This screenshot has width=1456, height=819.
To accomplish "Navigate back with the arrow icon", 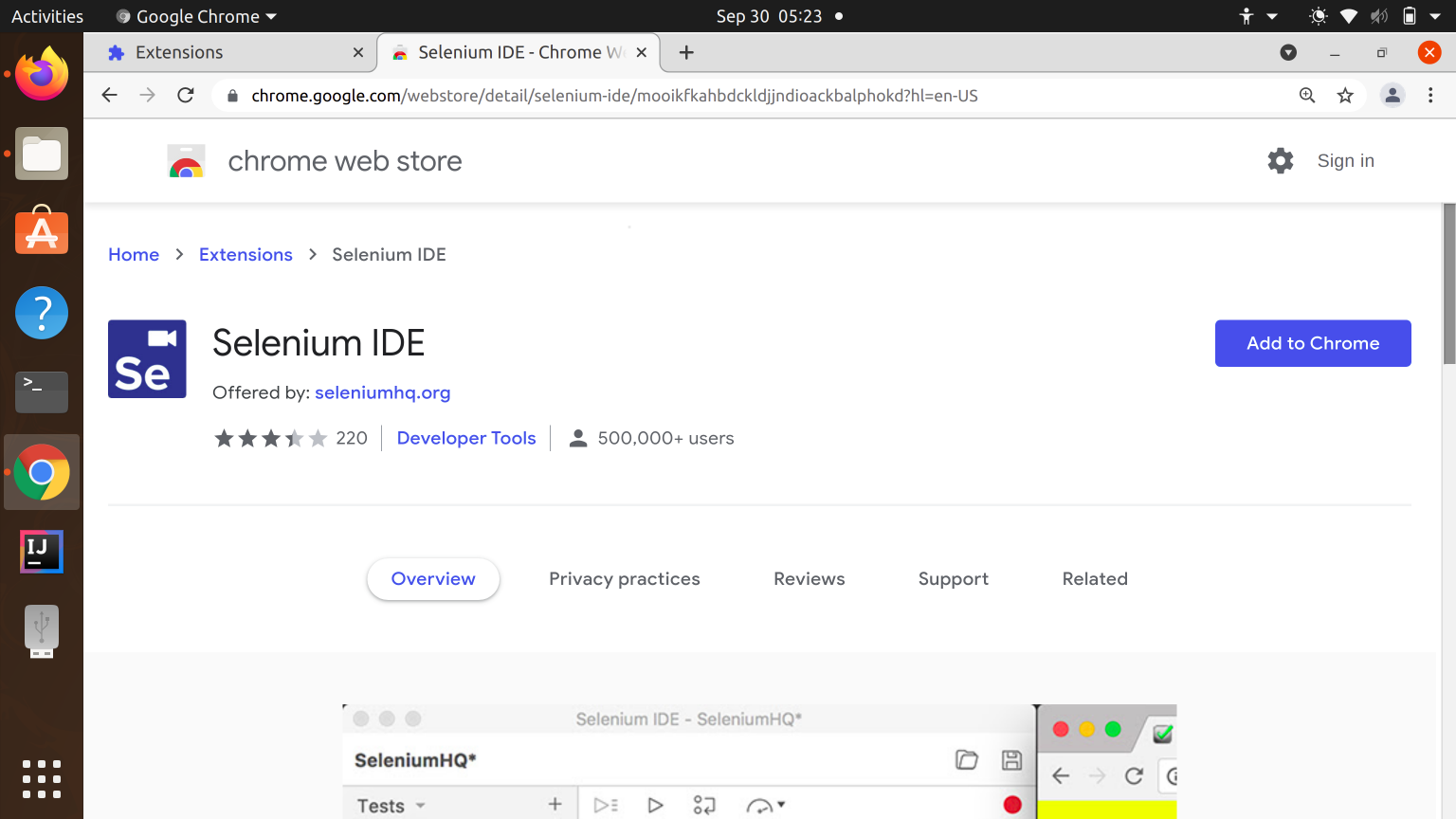I will [109, 95].
